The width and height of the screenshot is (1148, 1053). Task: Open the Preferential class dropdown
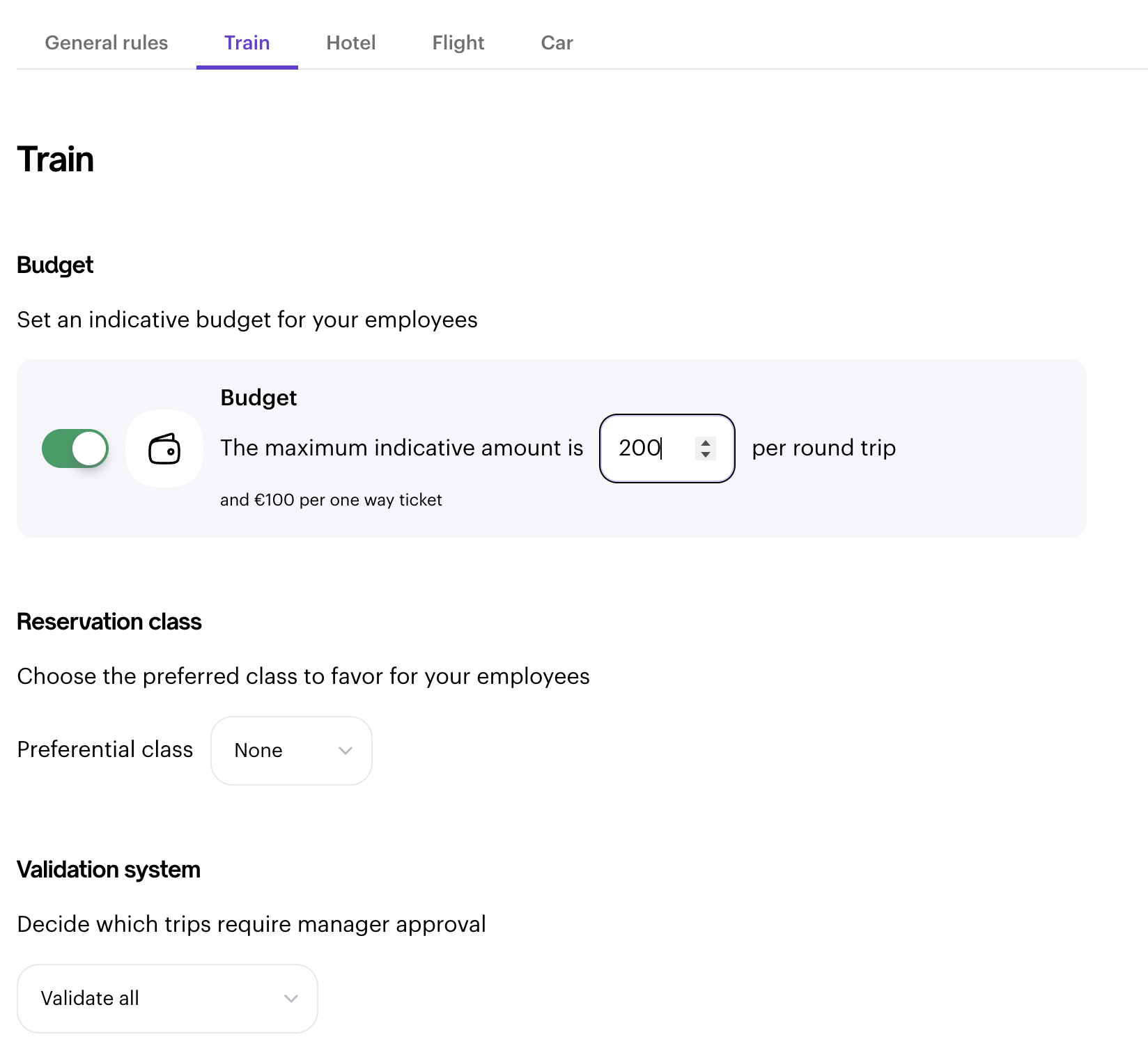tap(291, 751)
